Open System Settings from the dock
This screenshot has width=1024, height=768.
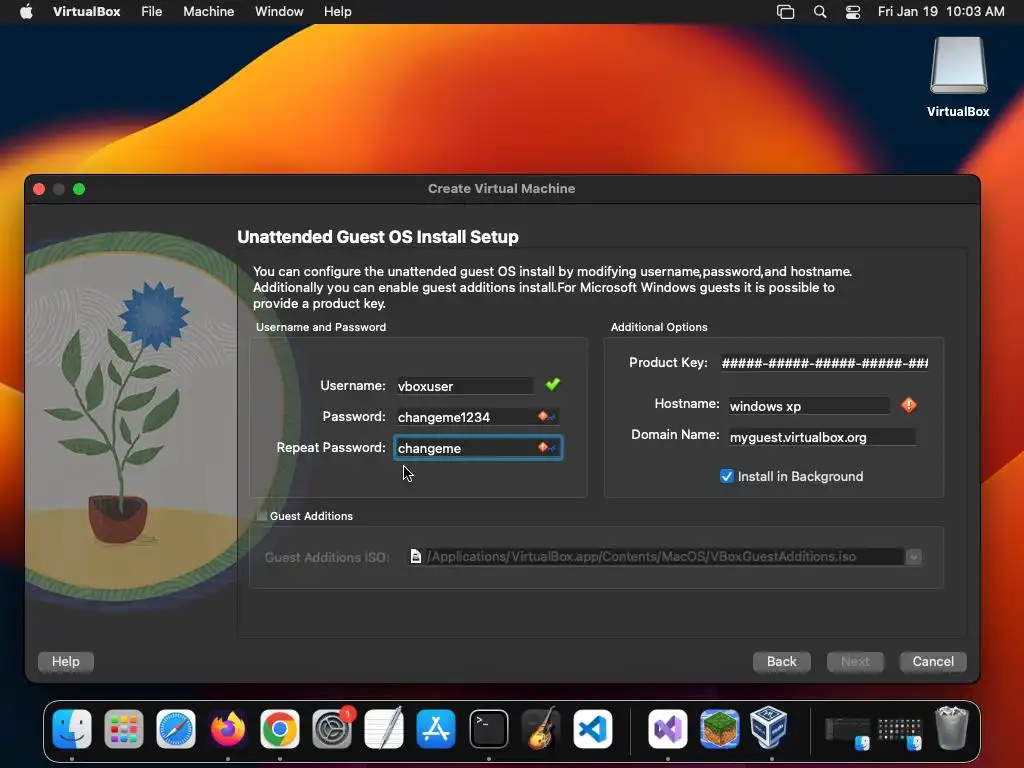(x=332, y=729)
